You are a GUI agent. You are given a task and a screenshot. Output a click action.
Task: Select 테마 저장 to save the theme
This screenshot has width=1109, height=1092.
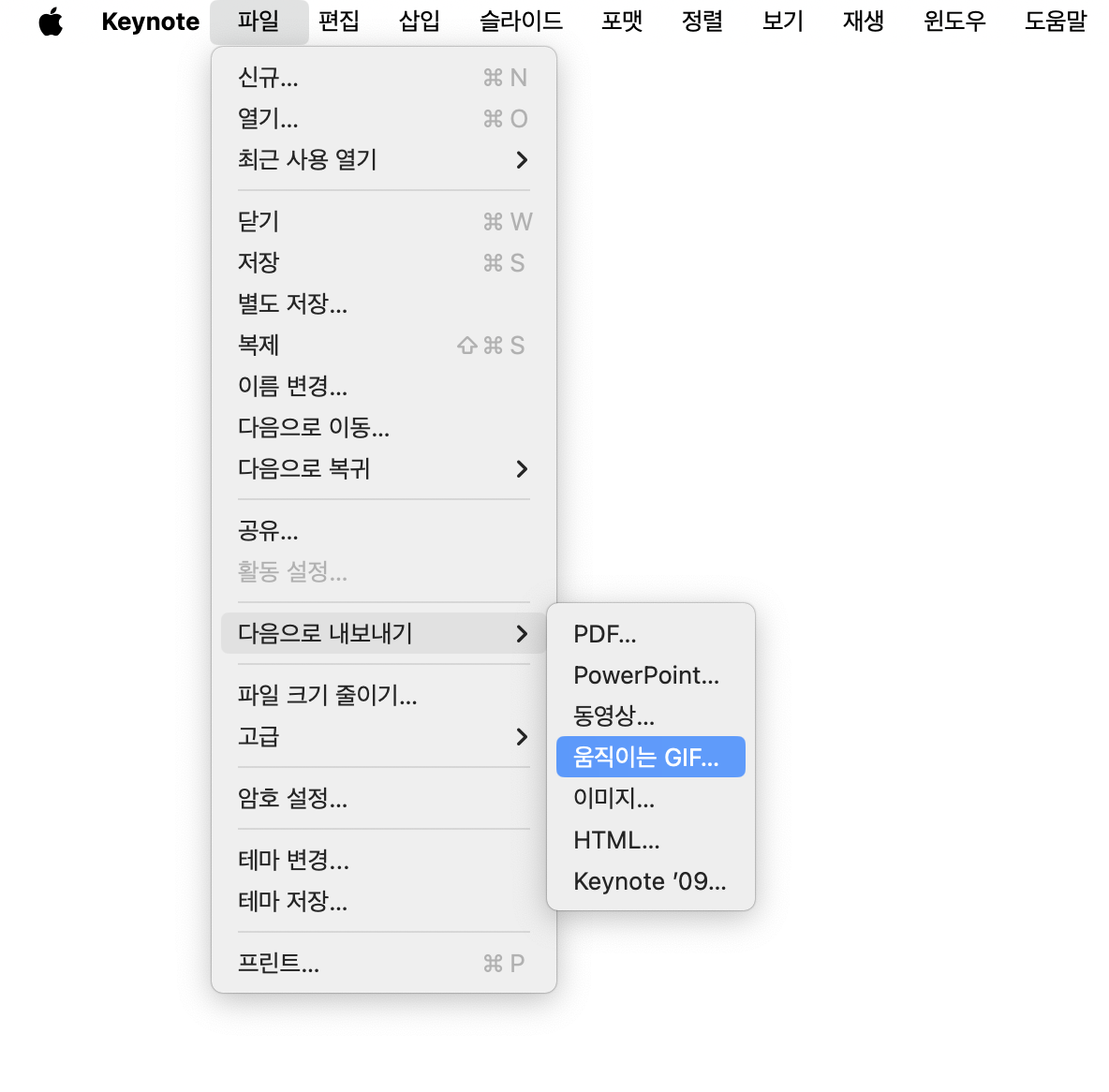click(293, 901)
